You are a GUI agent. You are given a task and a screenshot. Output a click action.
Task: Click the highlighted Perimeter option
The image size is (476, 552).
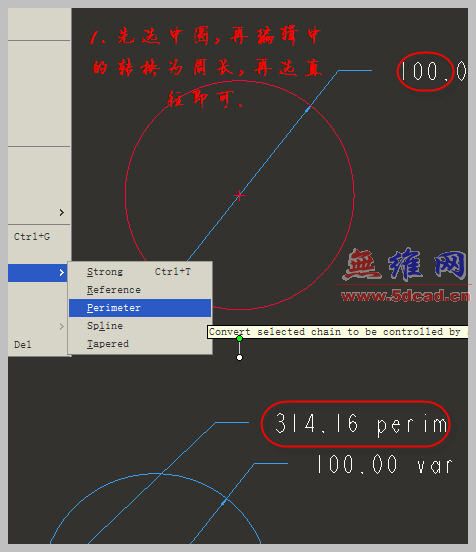pos(140,308)
